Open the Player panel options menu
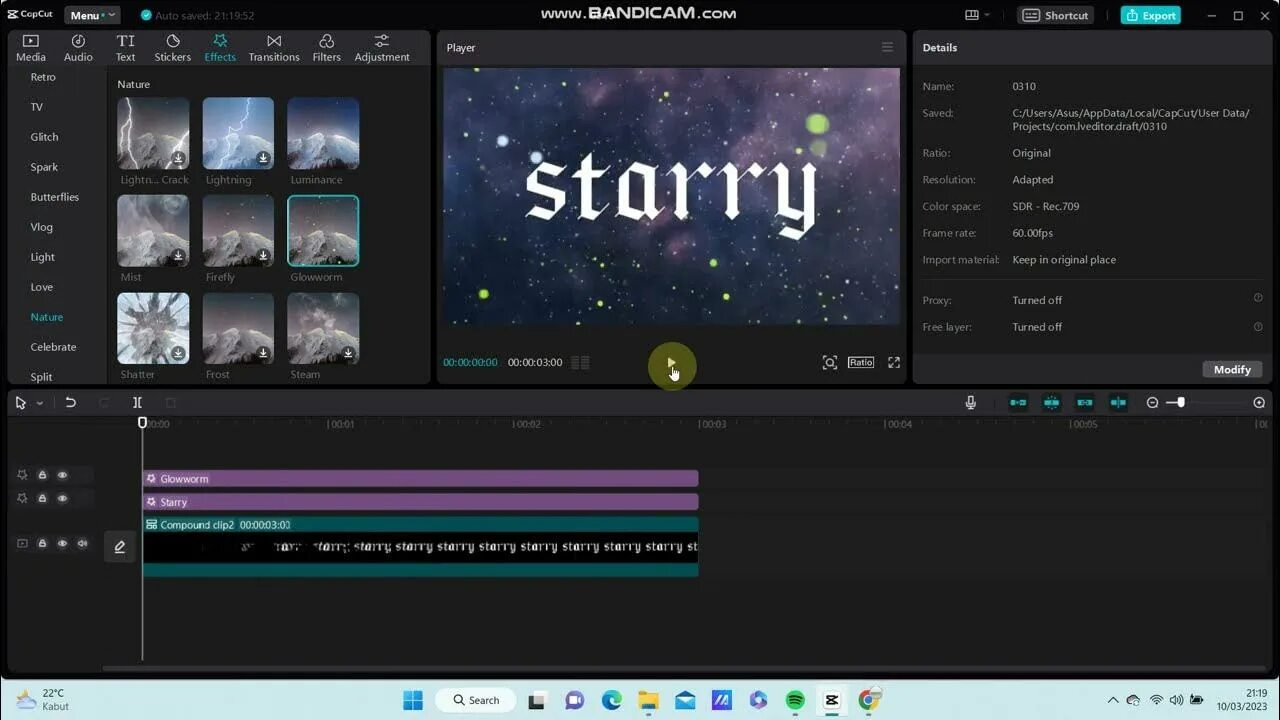The height and width of the screenshot is (720, 1280). [x=887, y=47]
